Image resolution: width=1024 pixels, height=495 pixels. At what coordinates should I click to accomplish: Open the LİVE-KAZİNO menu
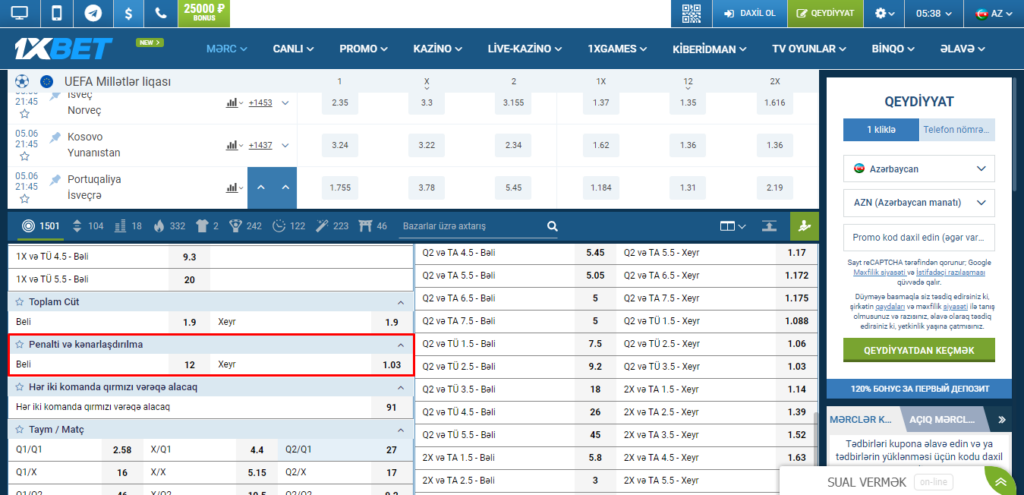pyautogui.click(x=524, y=48)
